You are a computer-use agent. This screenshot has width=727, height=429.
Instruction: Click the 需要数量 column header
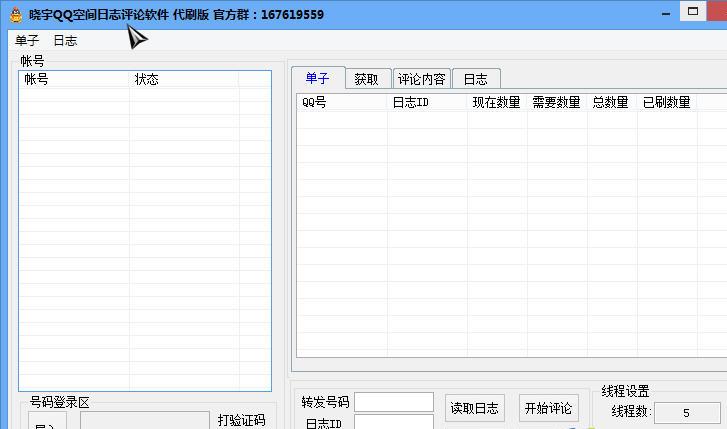[556, 102]
